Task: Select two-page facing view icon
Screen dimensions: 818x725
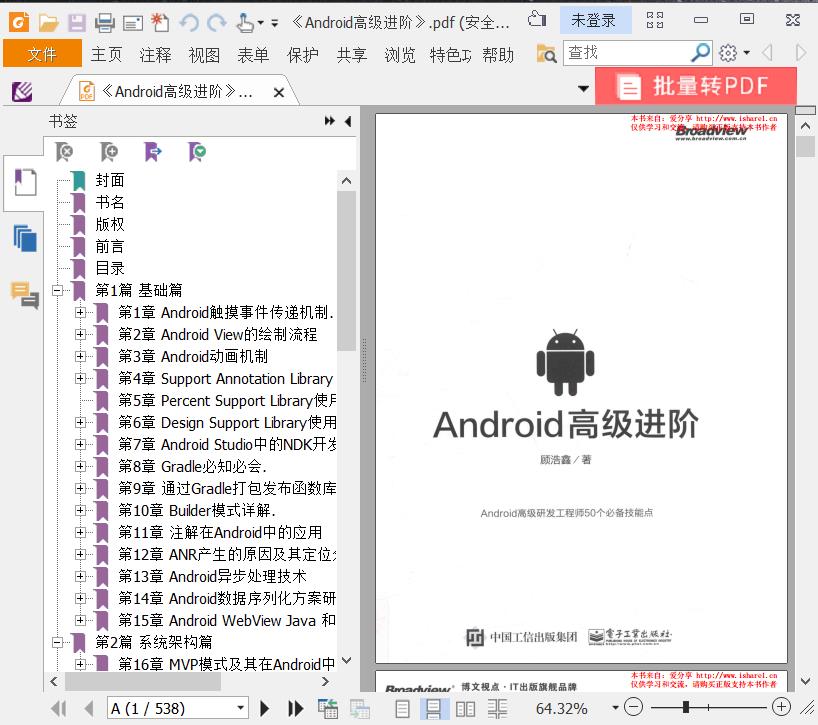Action: 465,709
